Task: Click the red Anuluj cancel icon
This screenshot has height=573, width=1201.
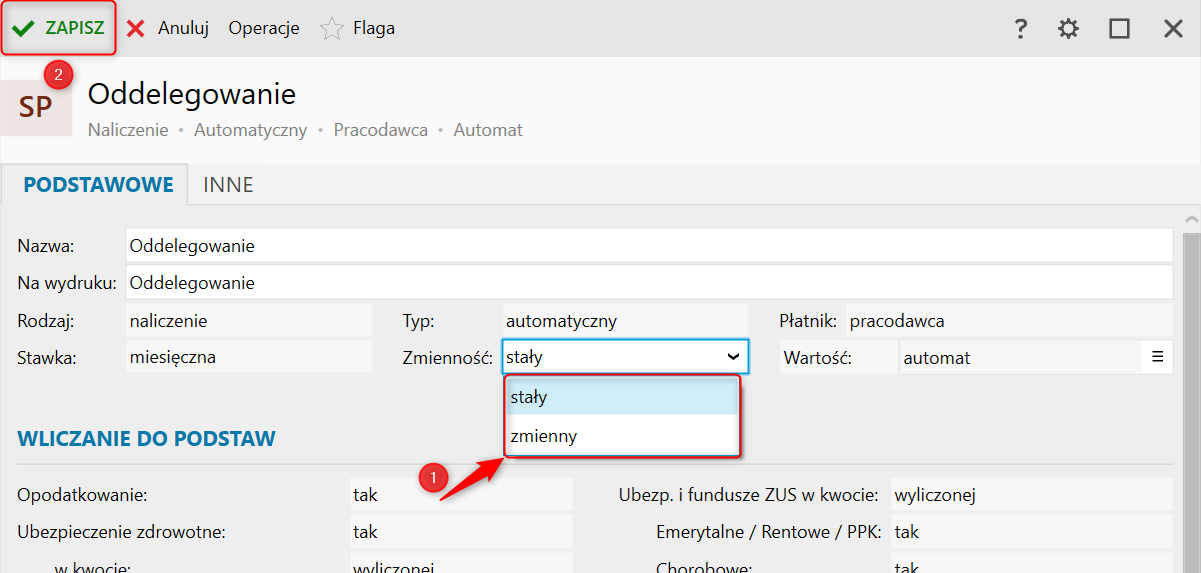Action: [136, 28]
